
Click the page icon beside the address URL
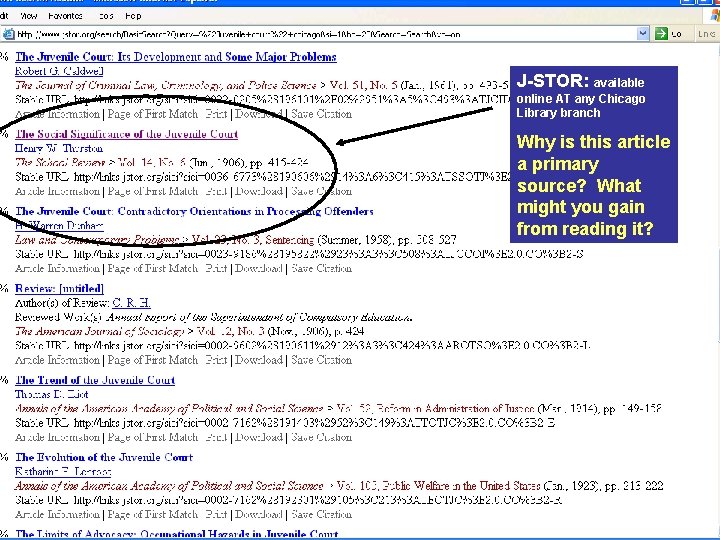click(x=8, y=34)
